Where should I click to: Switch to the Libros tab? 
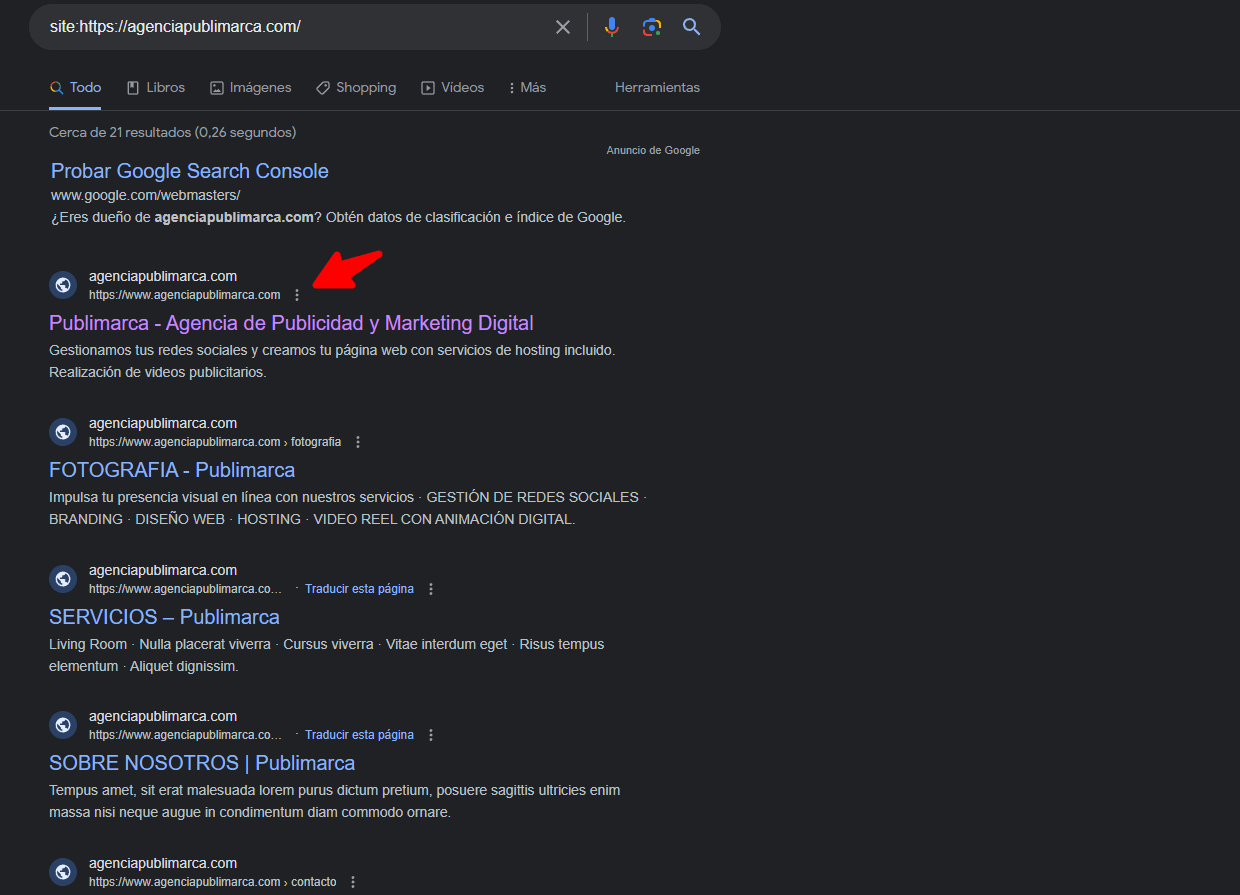(156, 88)
